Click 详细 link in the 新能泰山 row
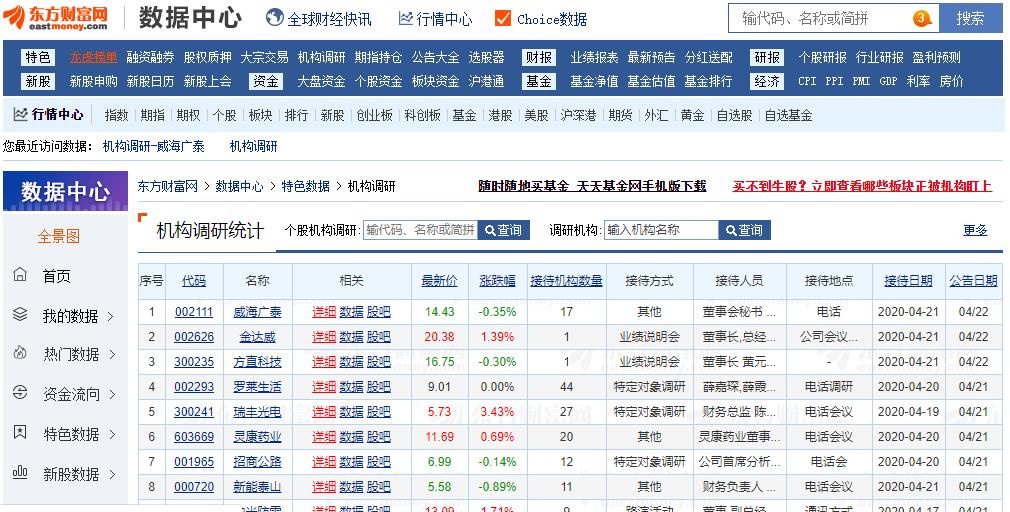1010x512 pixels. (x=324, y=488)
